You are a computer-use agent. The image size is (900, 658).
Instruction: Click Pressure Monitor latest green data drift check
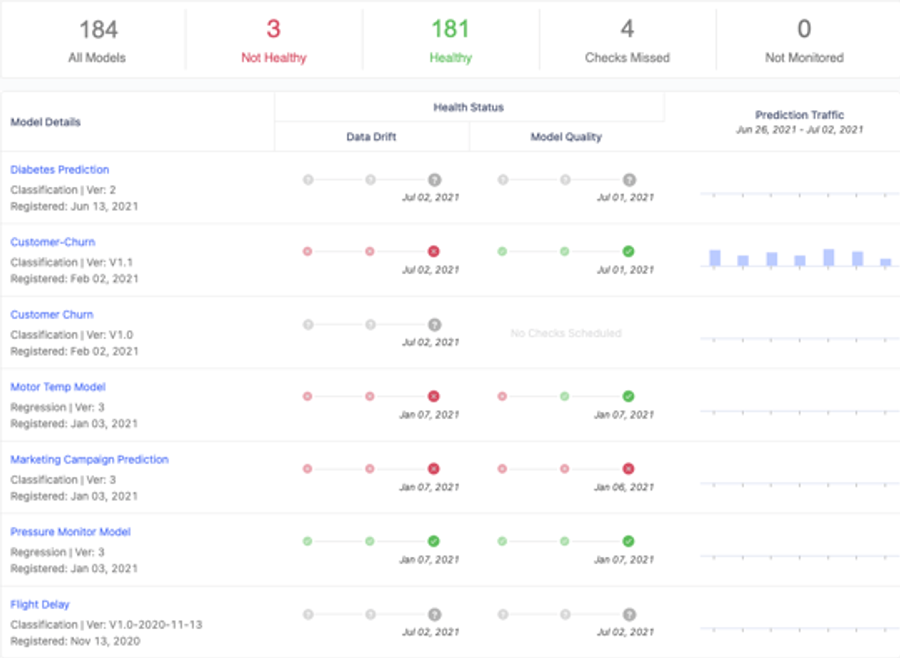click(x=433, y=541)
